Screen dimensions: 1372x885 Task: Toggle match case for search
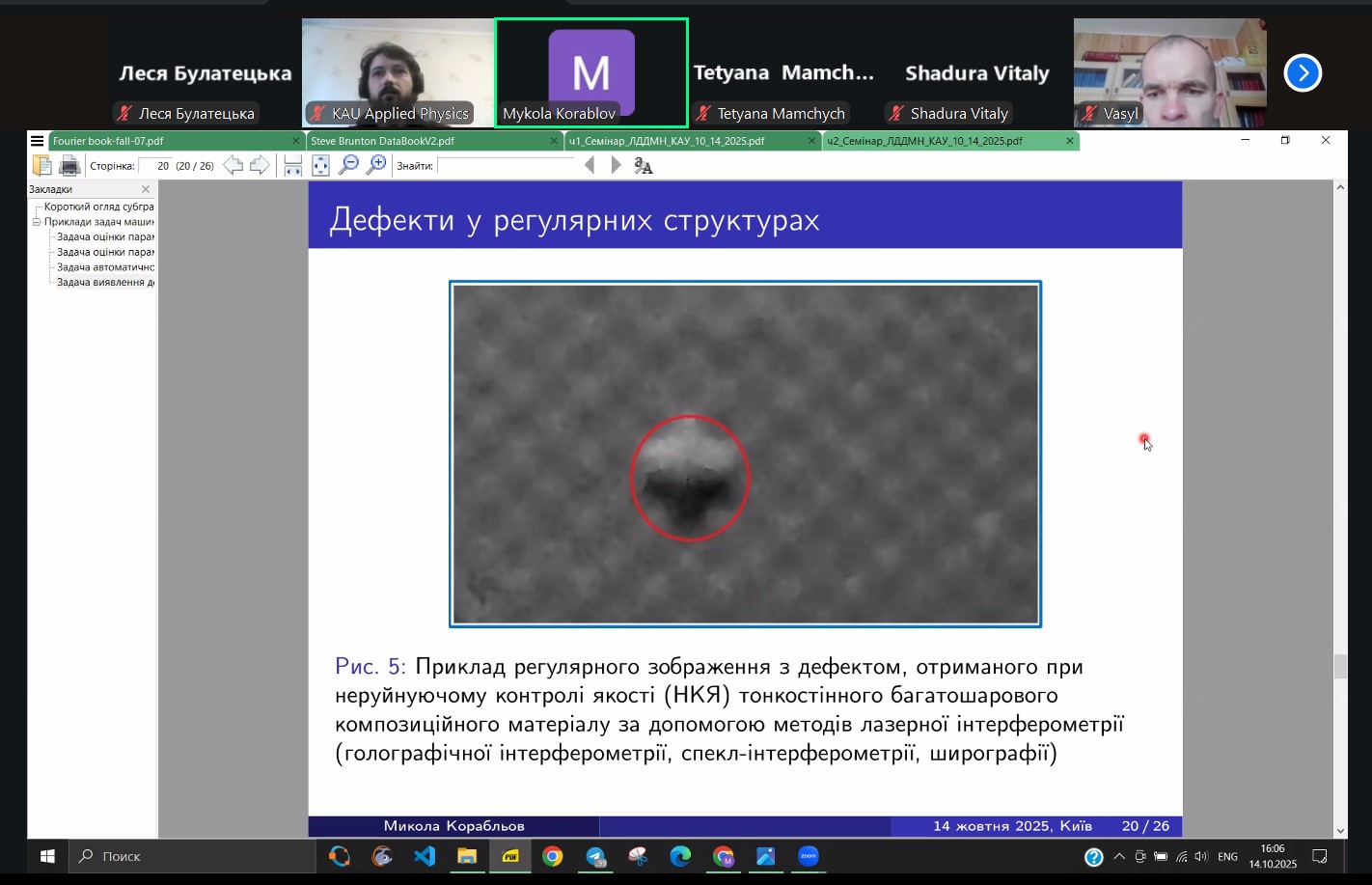644,166
